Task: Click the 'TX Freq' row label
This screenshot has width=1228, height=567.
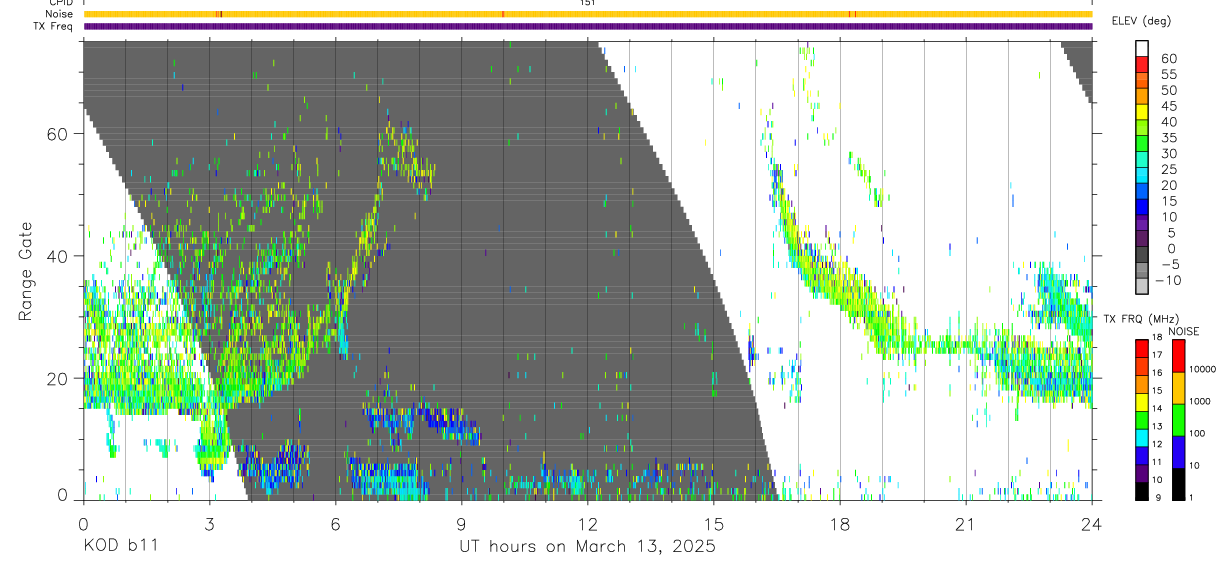Action: (x=54, y=26)
